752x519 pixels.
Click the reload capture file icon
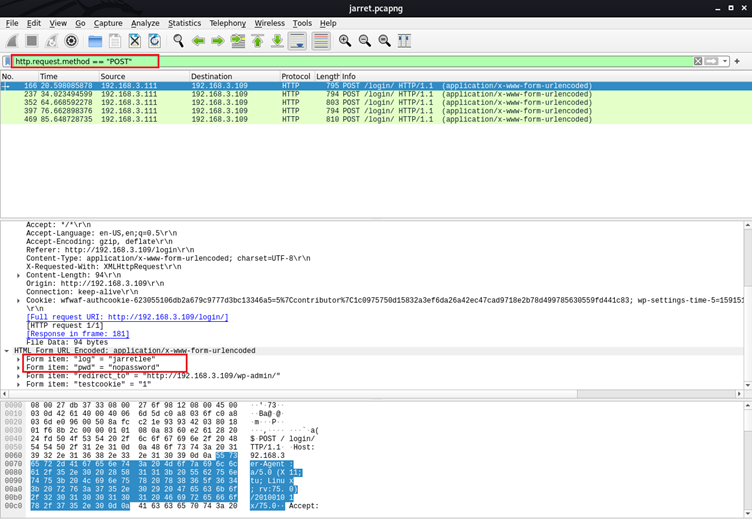pyautogui.click(x=155, y=41)
